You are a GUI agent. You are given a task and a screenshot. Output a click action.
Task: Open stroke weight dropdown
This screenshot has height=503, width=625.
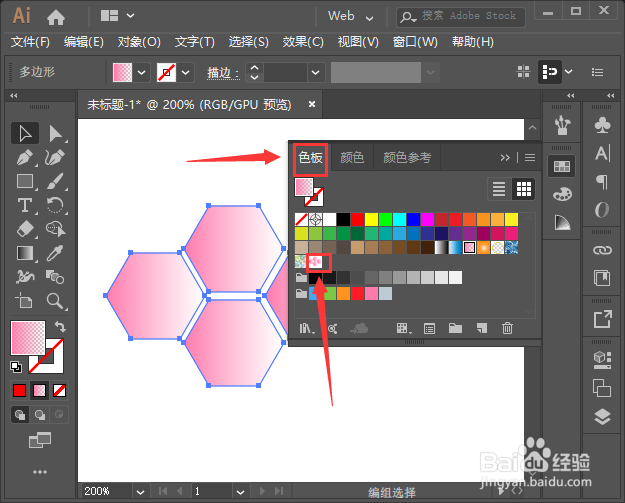(x=316, y=73)
